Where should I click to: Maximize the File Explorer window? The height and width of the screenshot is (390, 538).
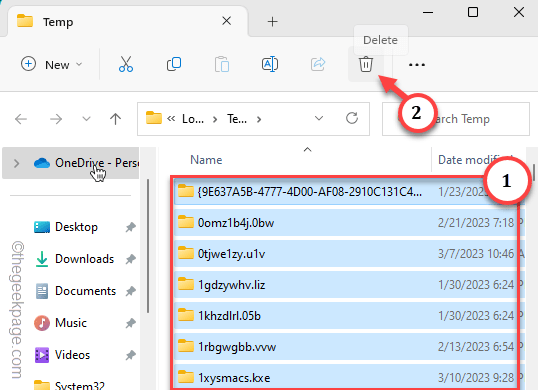tap(473, 12)
